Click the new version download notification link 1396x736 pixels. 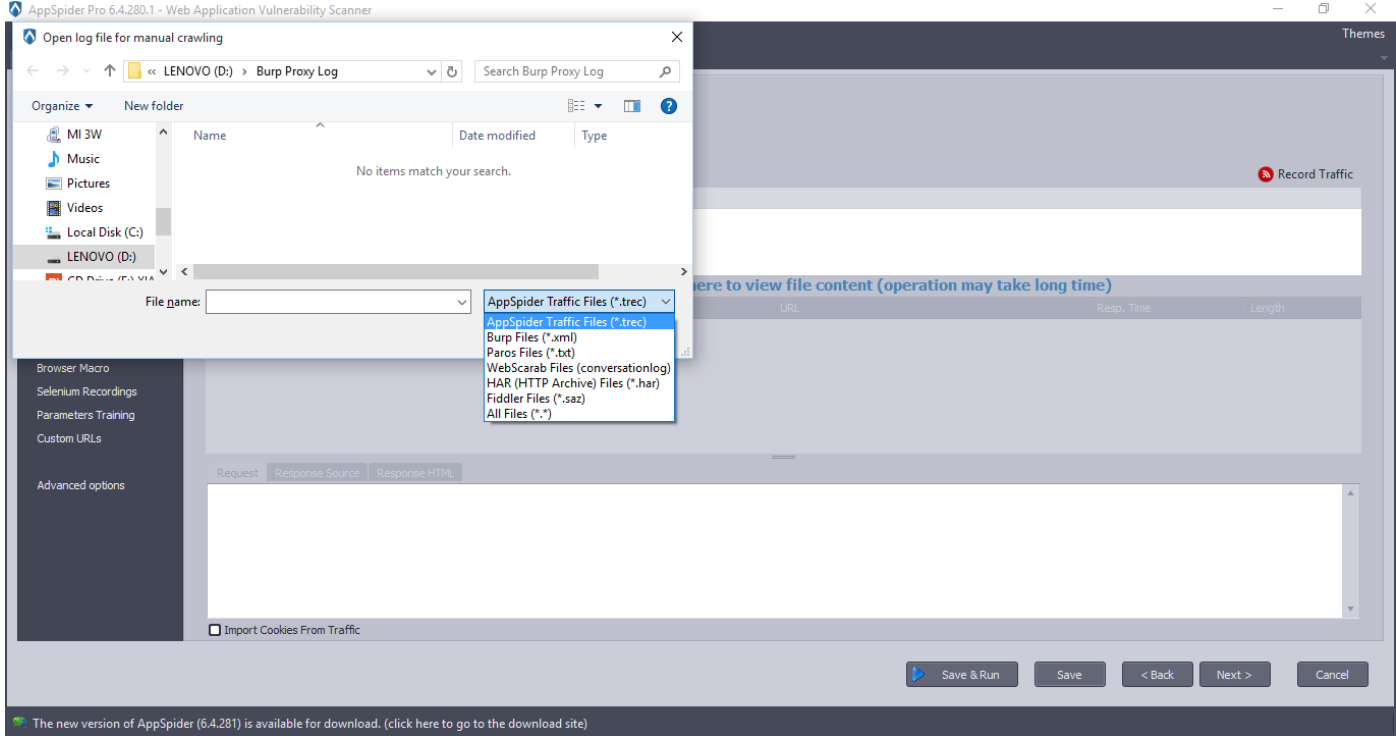[310, 723]
